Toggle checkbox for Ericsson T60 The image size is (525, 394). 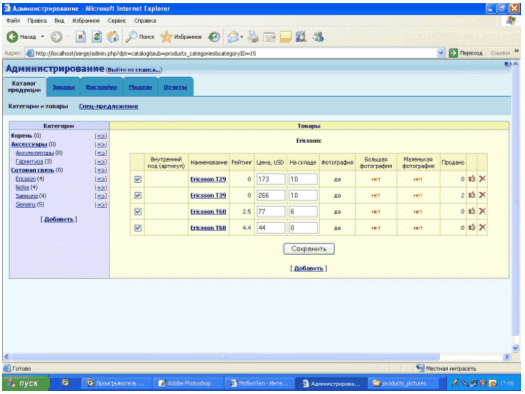click(138, 212)
